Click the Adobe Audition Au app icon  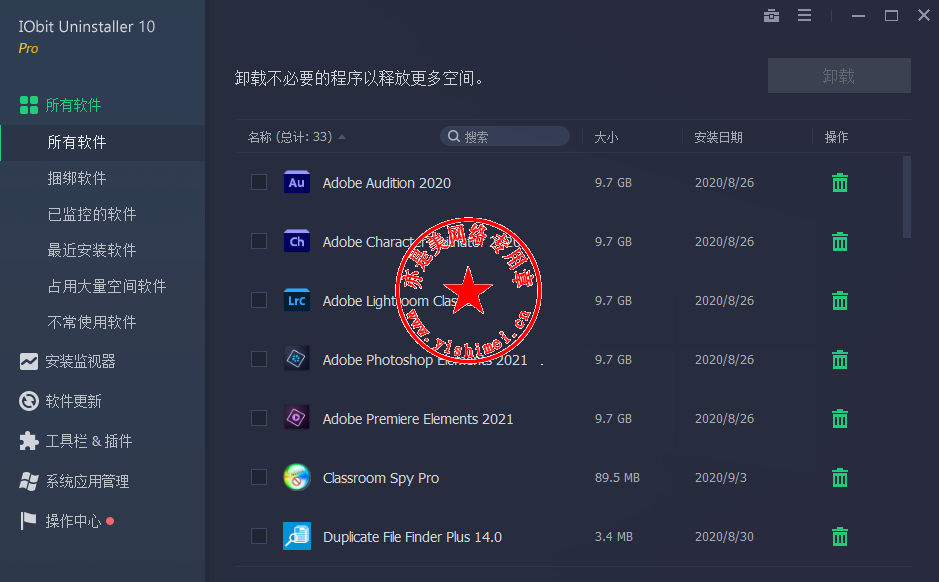(296, 182)
